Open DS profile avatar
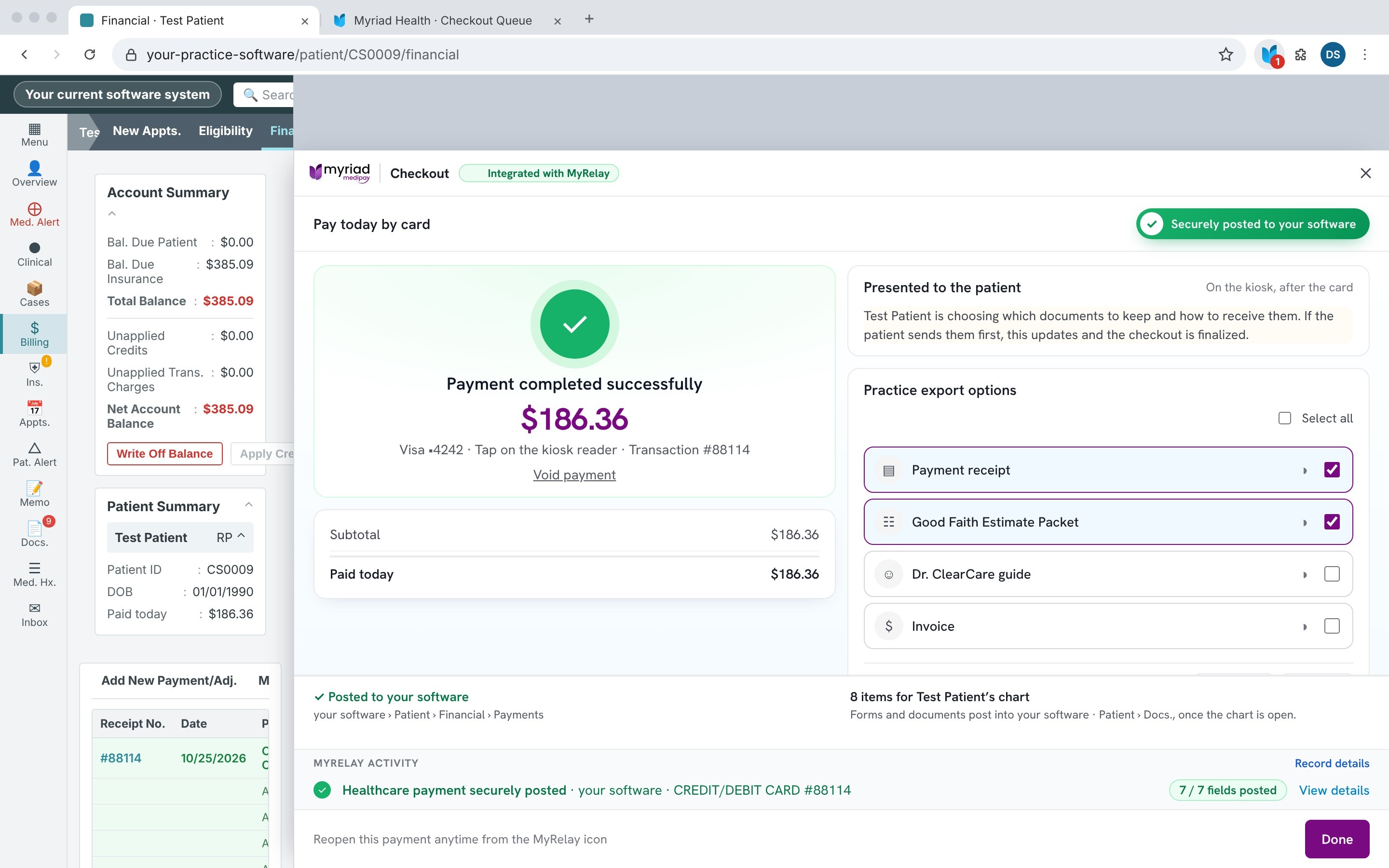Viewport: 1389px width, 868px height. [1333, 54]
